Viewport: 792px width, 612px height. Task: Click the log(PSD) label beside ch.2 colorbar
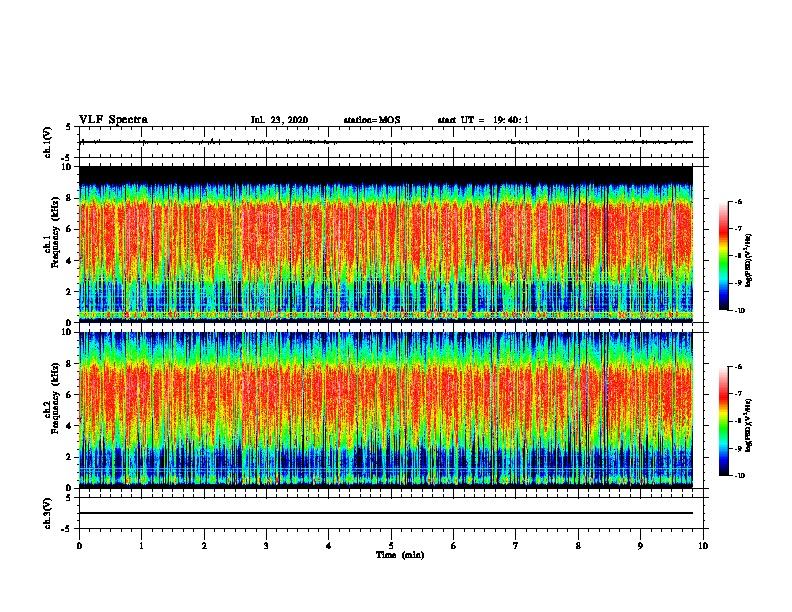(749, 425)
